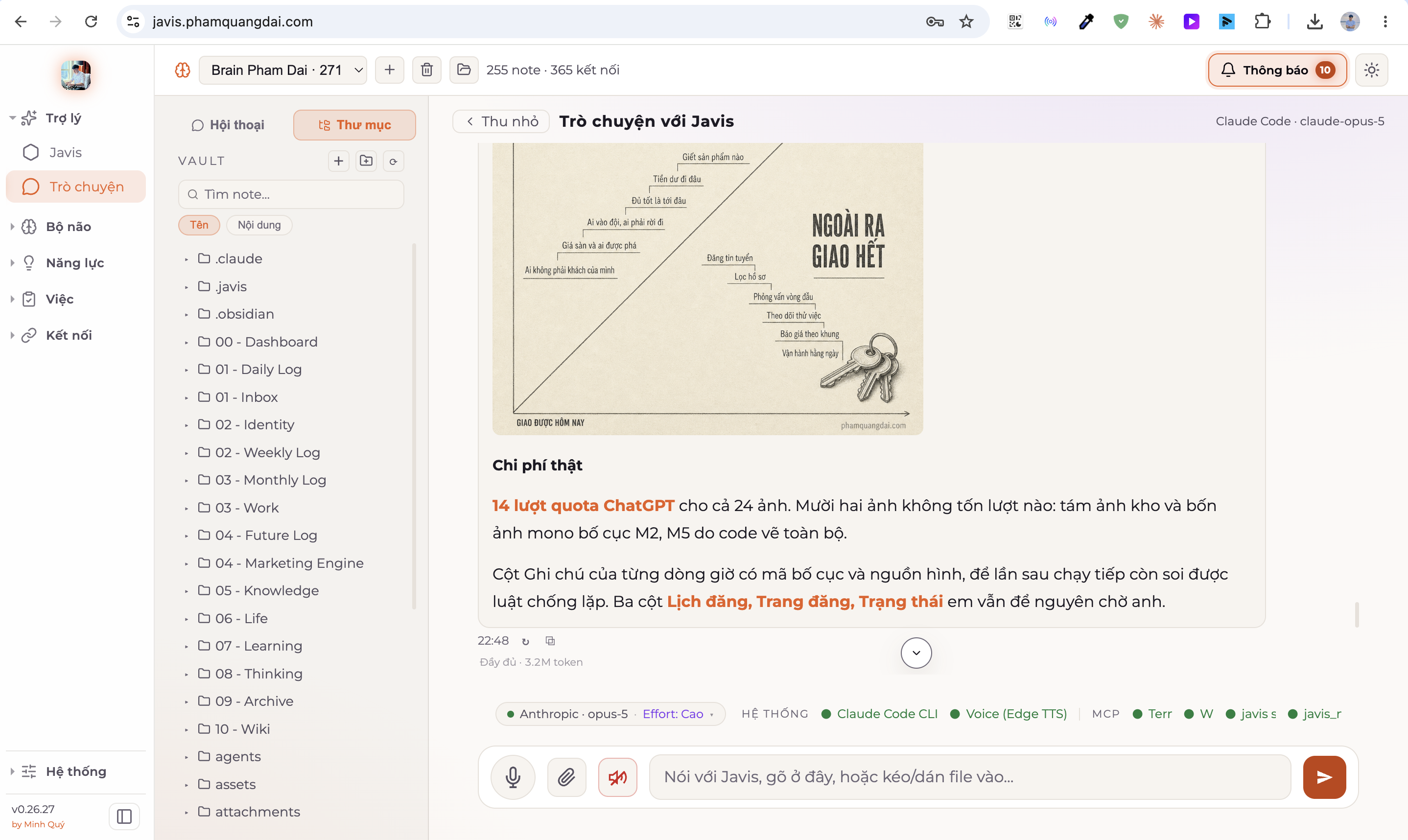The width and height of the screenshot is (1408, 840).
Task: Toggle light theme with the sun icon
Action: click(1371, 70)
